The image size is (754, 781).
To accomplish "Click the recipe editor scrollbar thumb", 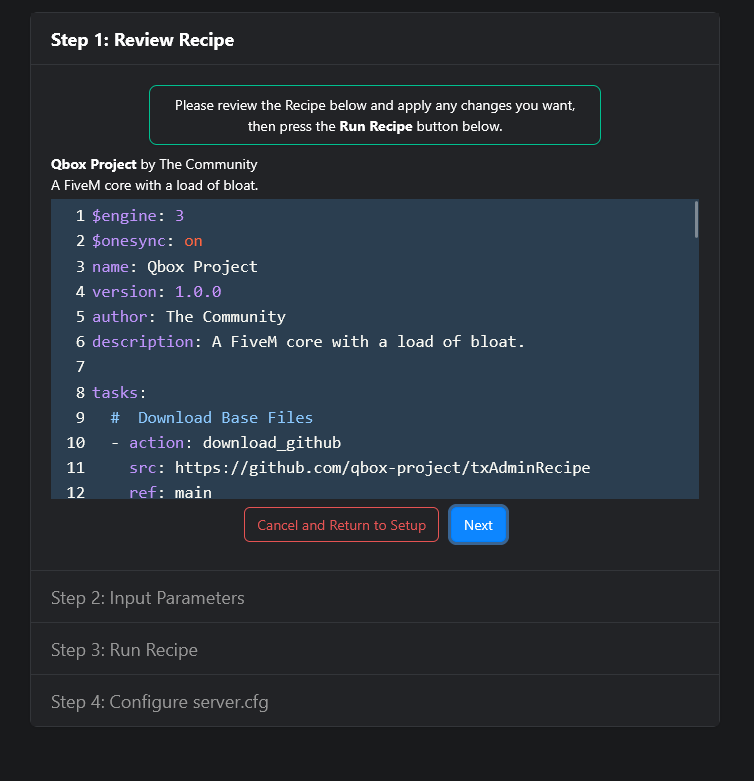I will point(695,220).
